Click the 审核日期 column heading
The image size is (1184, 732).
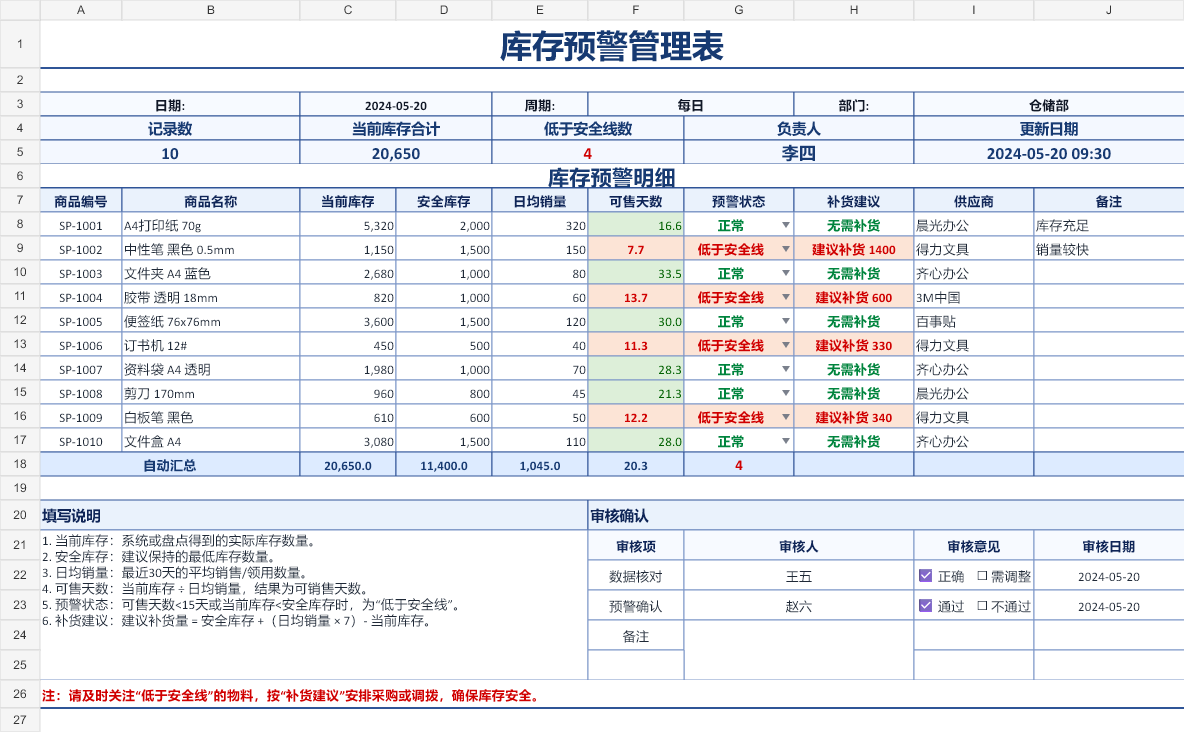pos(1108,546)
